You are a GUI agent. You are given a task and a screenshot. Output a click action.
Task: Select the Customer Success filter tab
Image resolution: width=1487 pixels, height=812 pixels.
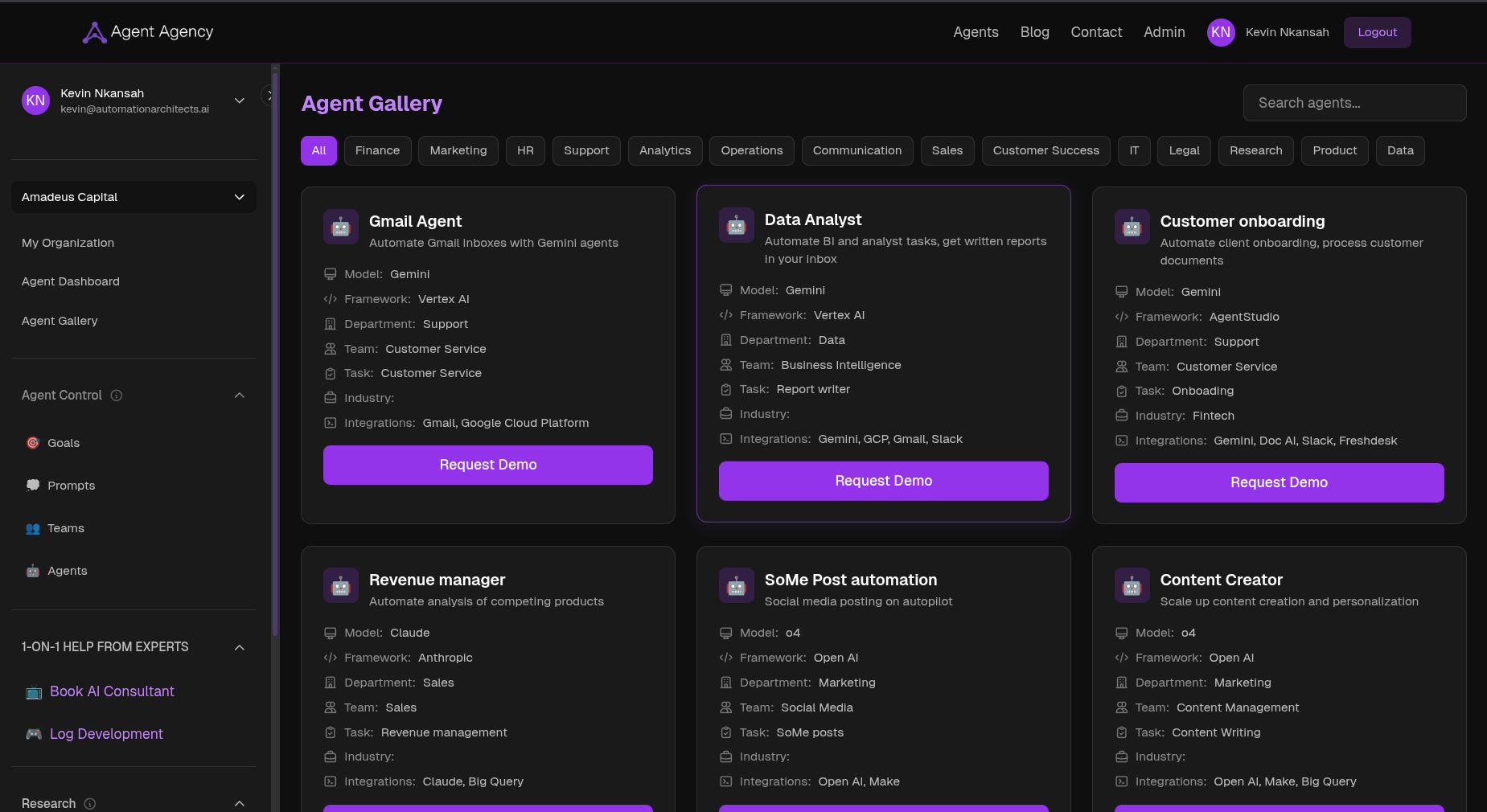coord(1045,150)
